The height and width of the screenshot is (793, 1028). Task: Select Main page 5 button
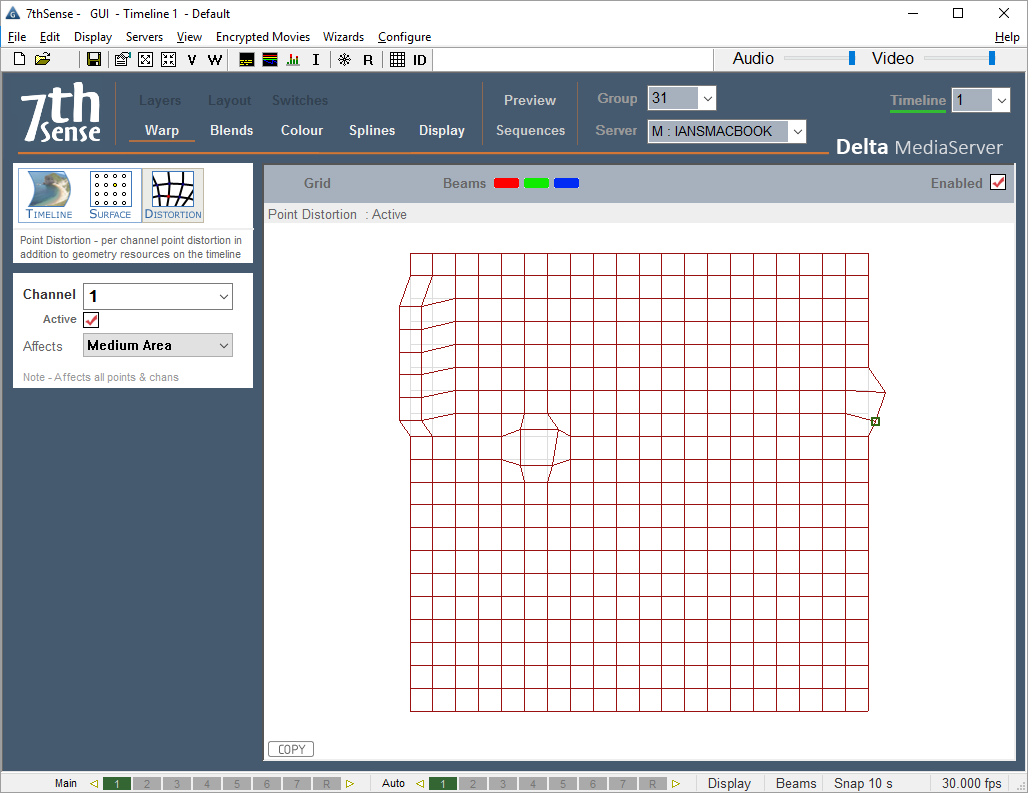tap(237, 783)
